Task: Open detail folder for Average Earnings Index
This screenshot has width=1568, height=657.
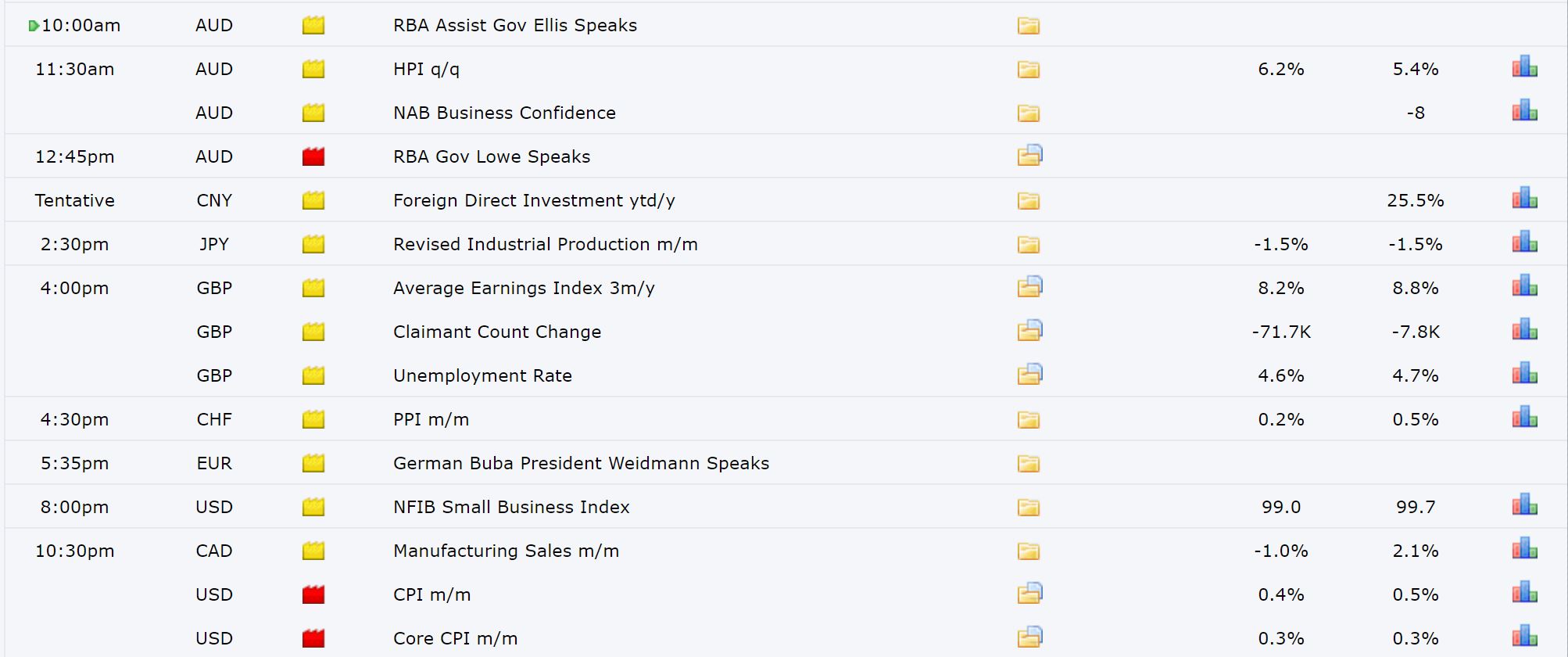Action: click(1029, 286)
